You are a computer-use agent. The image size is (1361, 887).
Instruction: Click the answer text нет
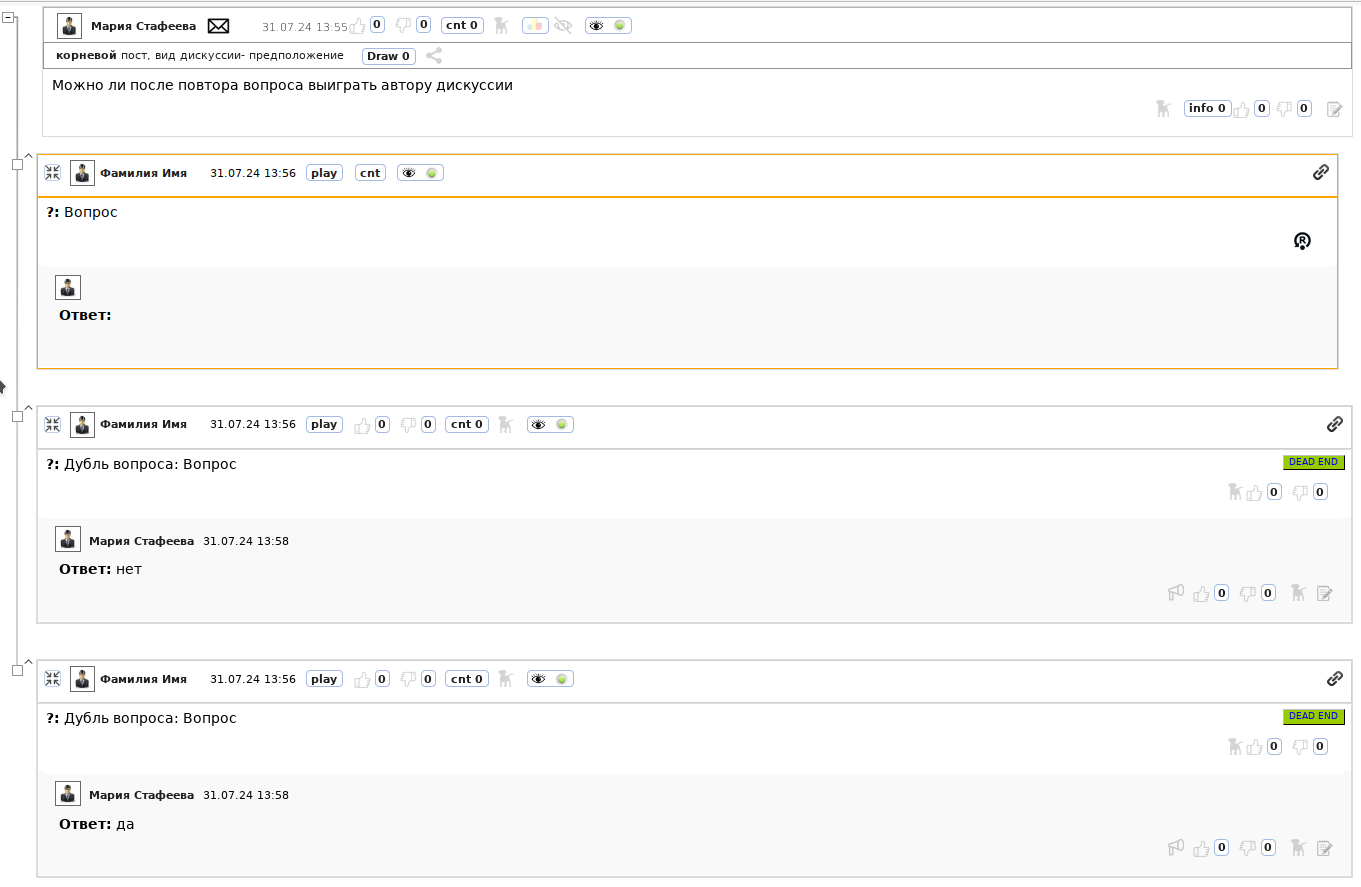coord(129,570)
